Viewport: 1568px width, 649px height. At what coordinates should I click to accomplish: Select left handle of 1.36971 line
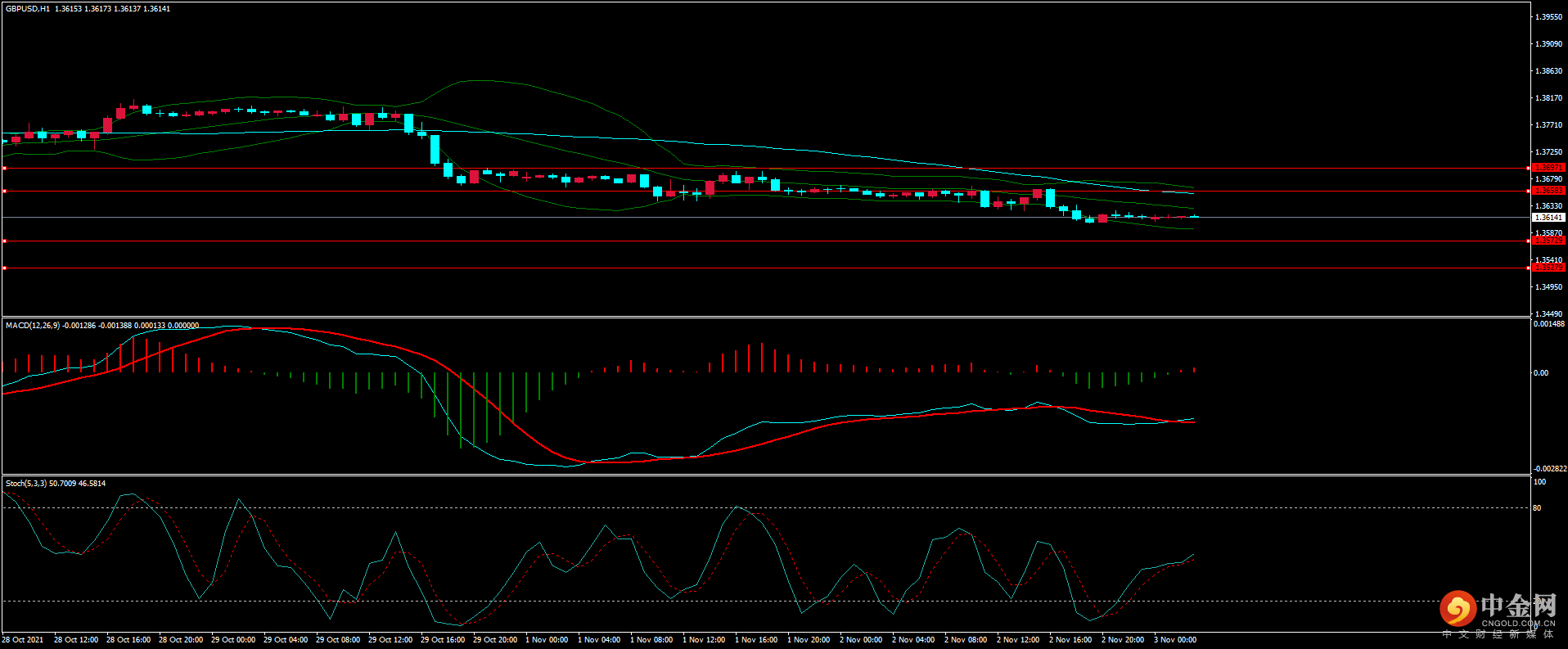click(4, 168)
